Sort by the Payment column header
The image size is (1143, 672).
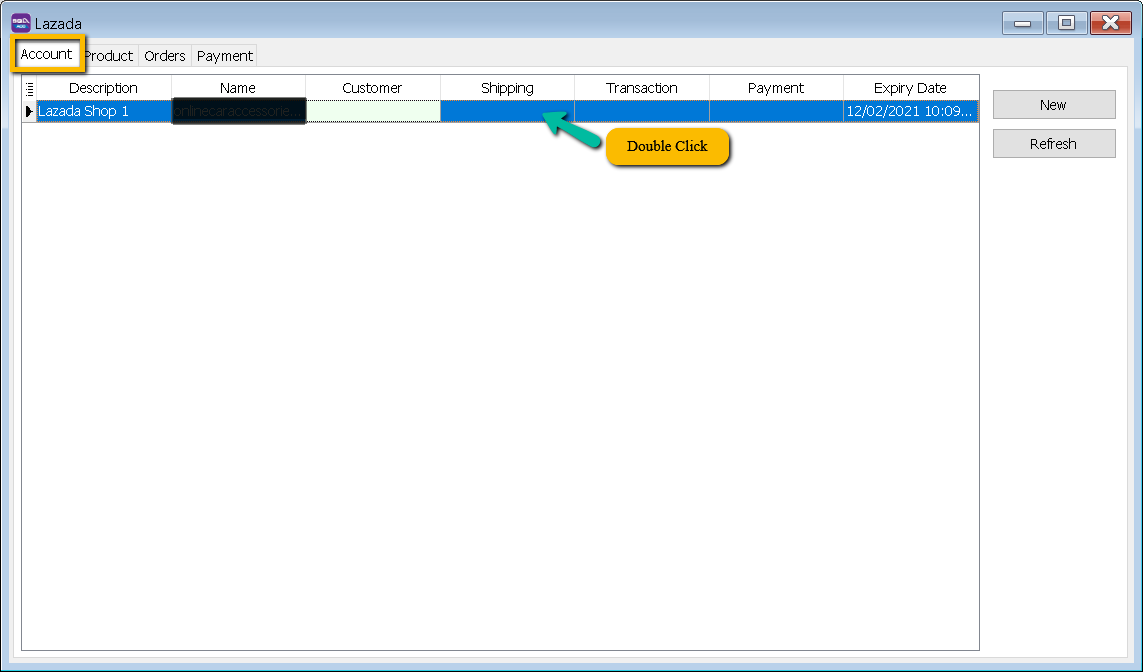click(x=776, y=88)
